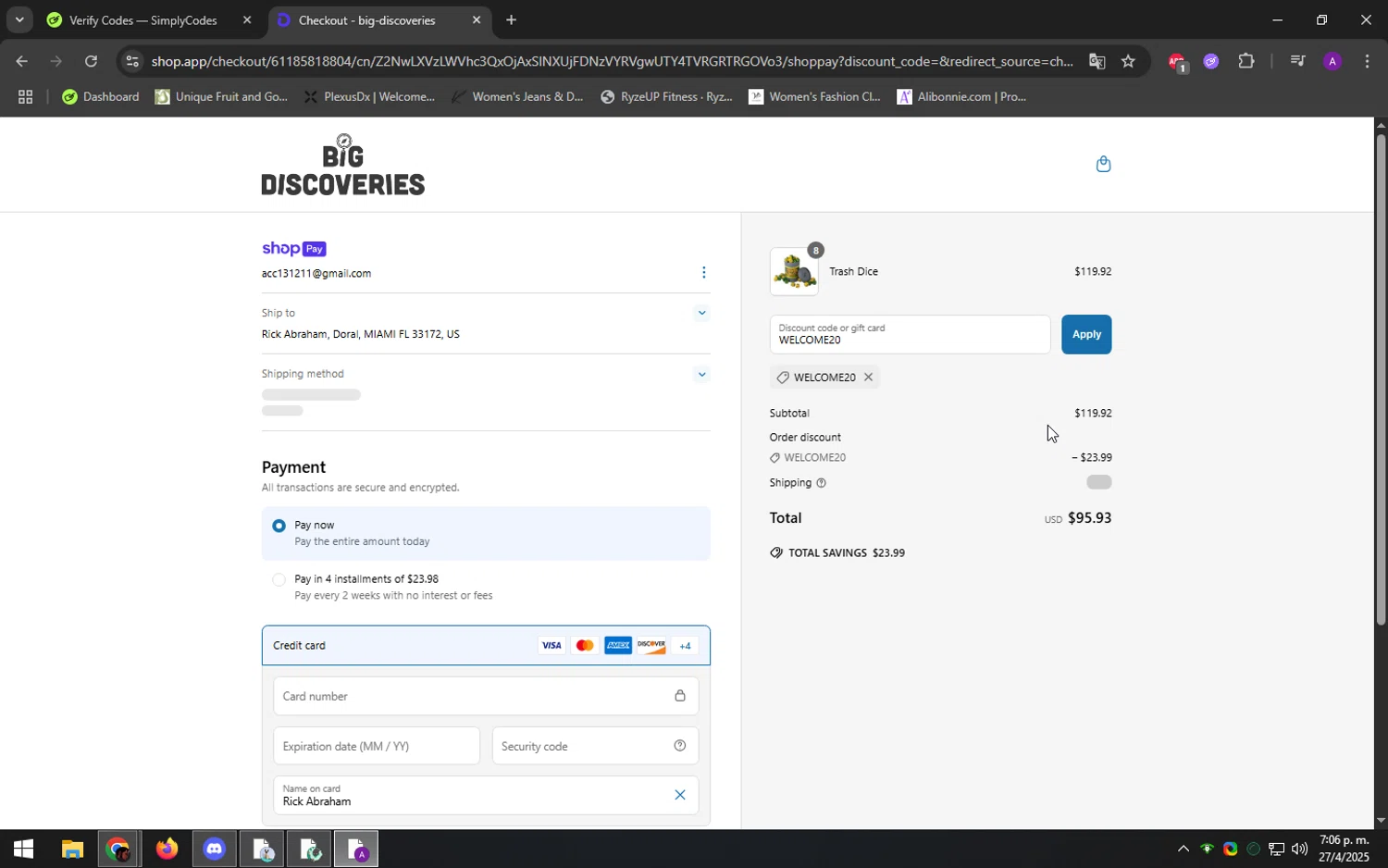Click the Big Discoveries logo

click(343, 165)
